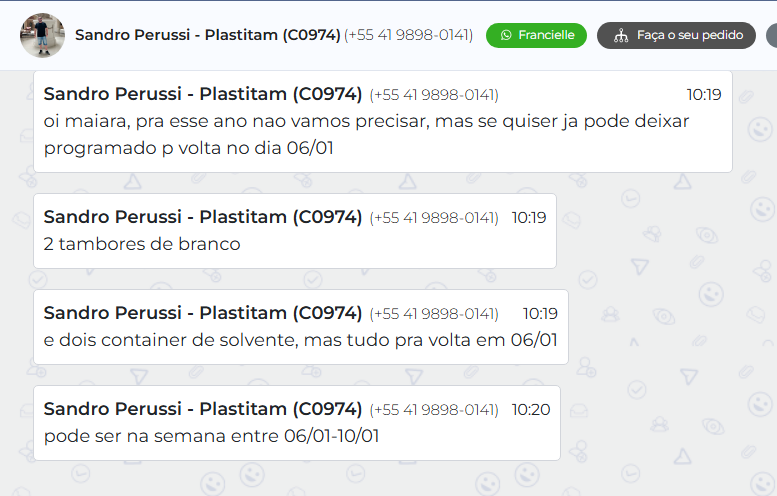Click the phone number in the tambores message

click(434, 217)
